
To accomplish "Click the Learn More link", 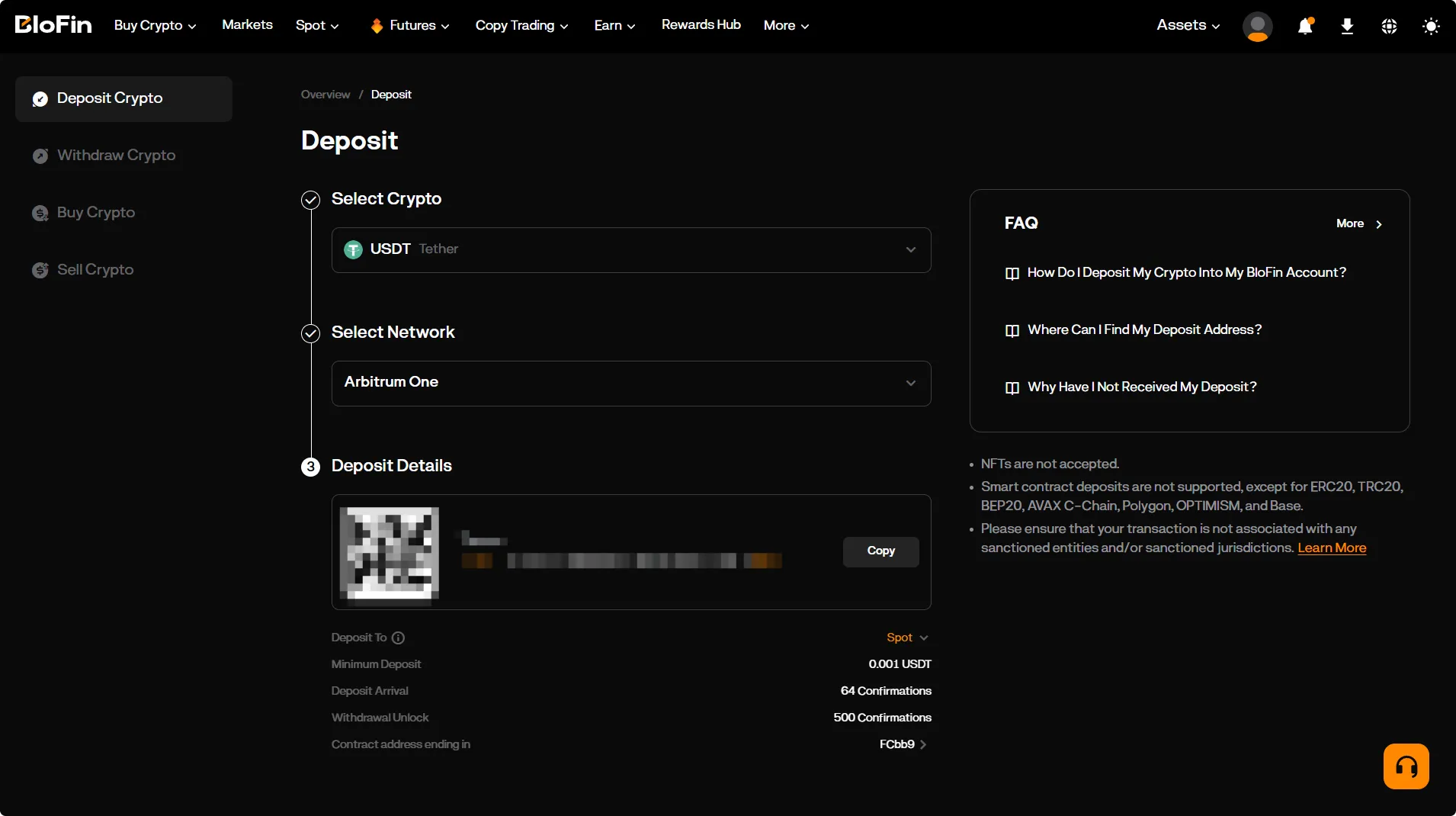I will (x=1332, y=548).
